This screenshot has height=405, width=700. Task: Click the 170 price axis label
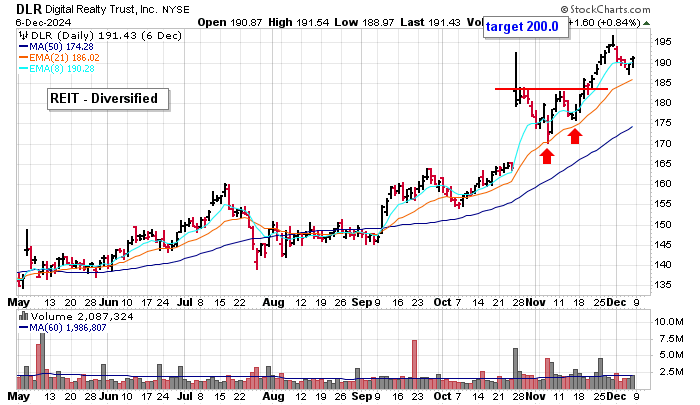[662, 143]
